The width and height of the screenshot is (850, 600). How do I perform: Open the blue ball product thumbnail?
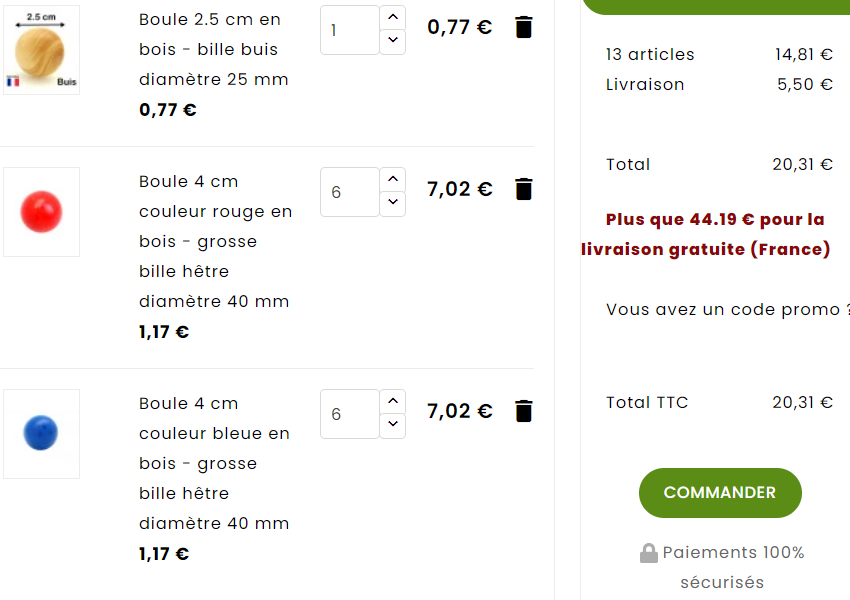41,434
